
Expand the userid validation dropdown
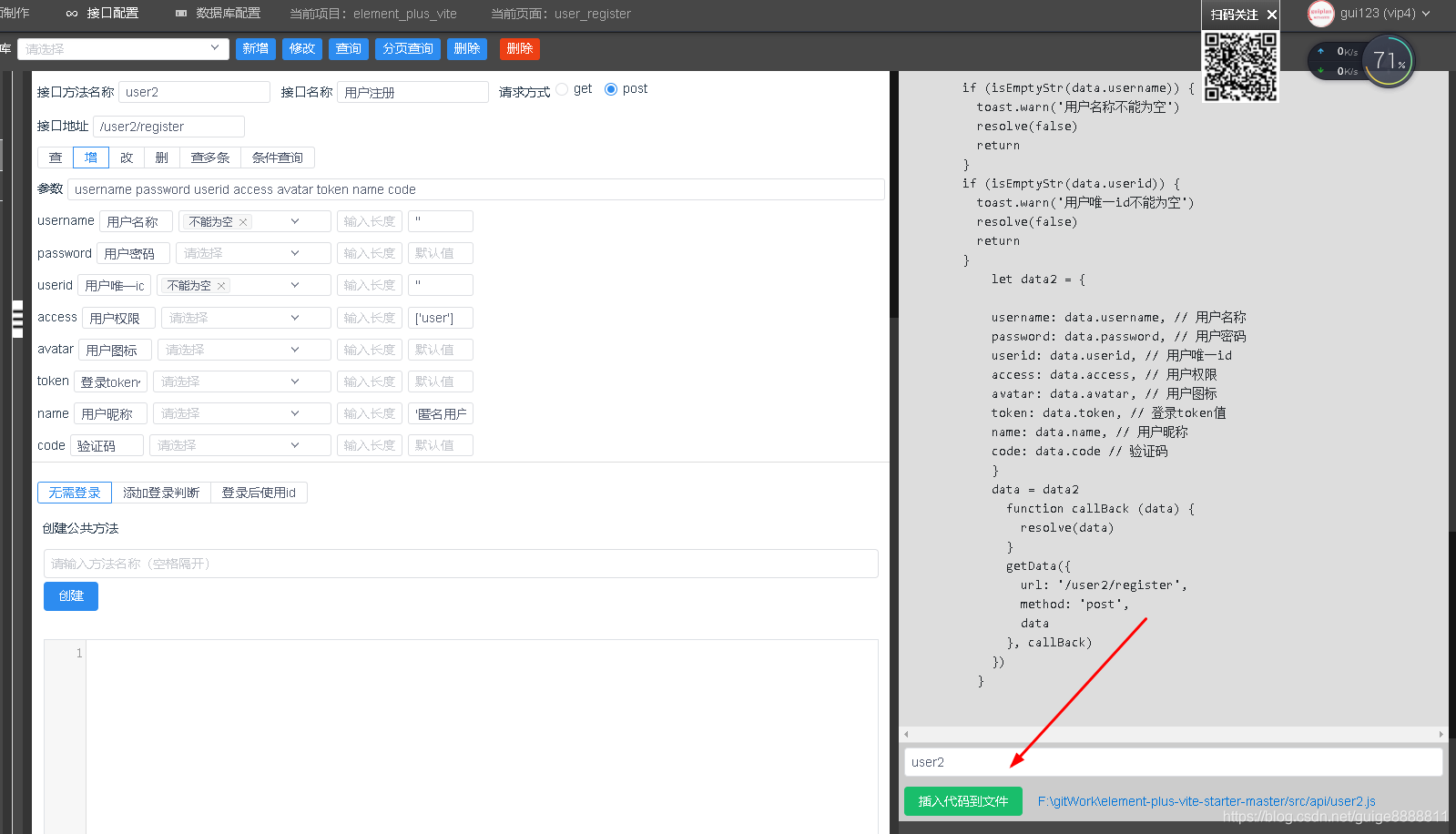[295, 285]
